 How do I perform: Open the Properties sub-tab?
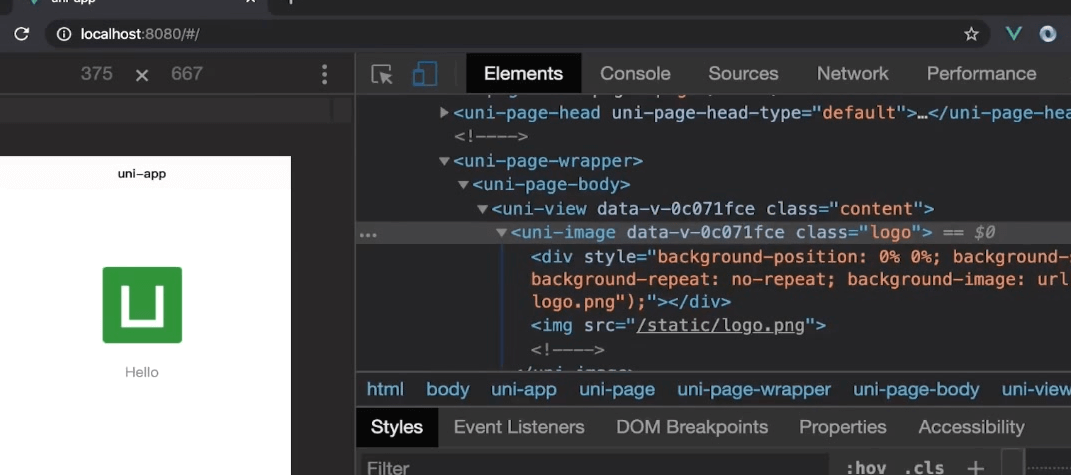(x=843, y=427)
